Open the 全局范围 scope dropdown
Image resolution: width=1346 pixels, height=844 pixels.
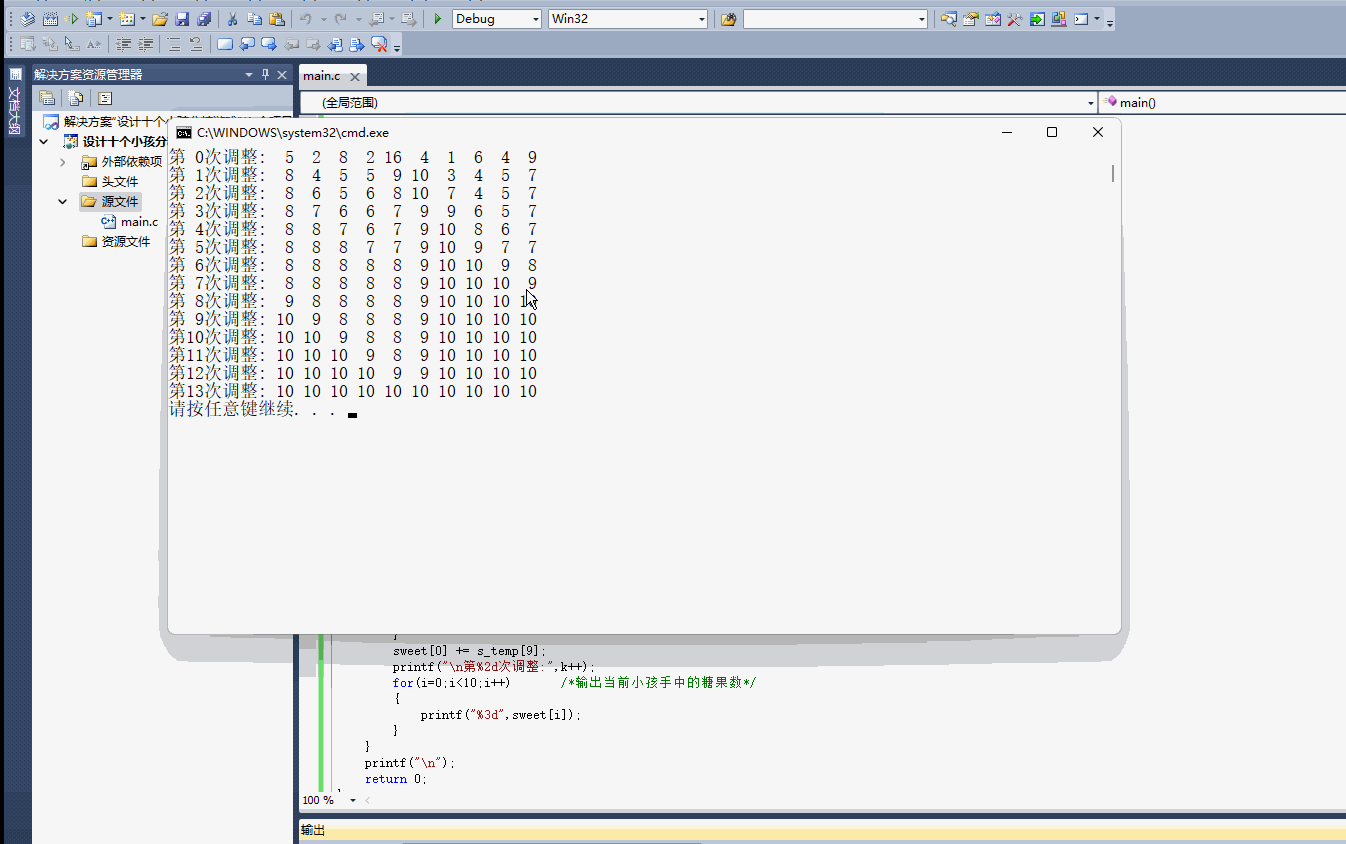1090,103
